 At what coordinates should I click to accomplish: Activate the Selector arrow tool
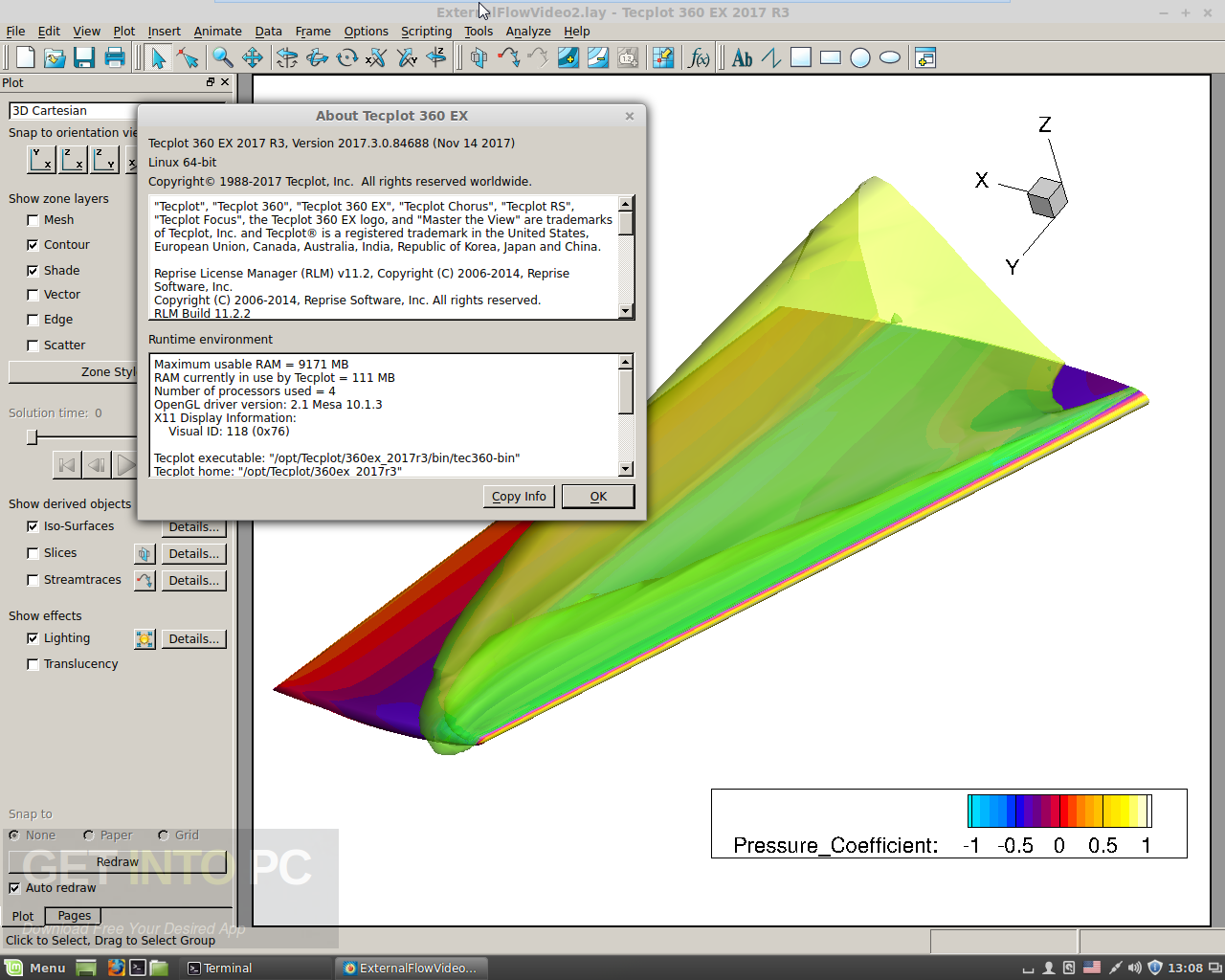[x=158, y=57]
